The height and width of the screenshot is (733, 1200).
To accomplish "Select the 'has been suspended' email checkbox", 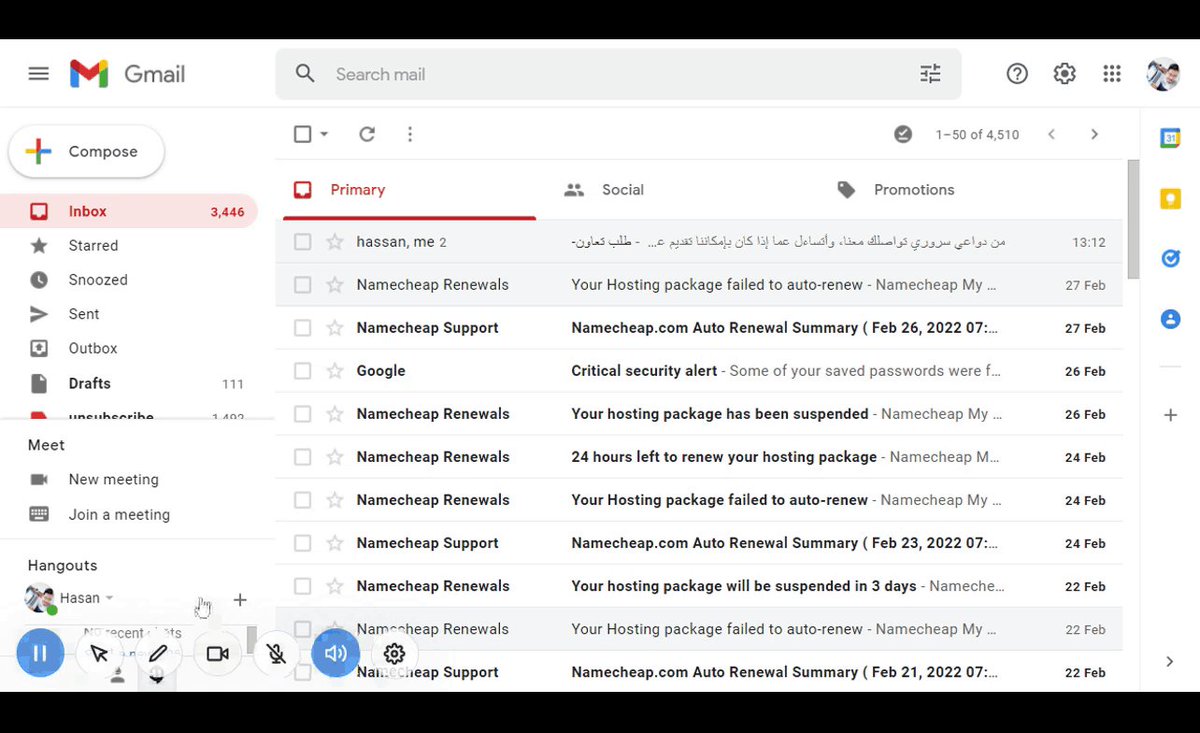I will coord(303,414).
